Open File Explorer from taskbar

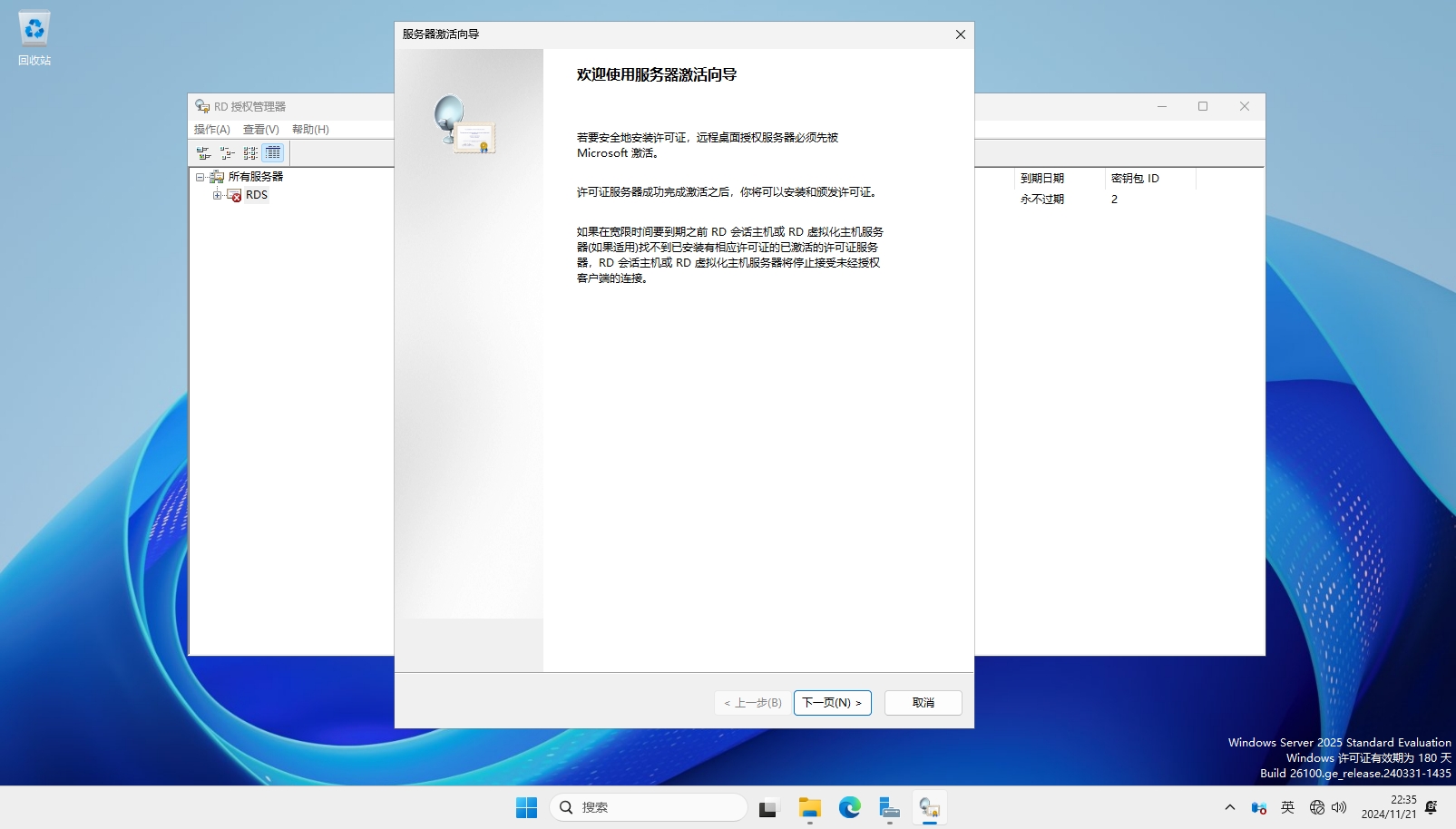coord(809,807)
